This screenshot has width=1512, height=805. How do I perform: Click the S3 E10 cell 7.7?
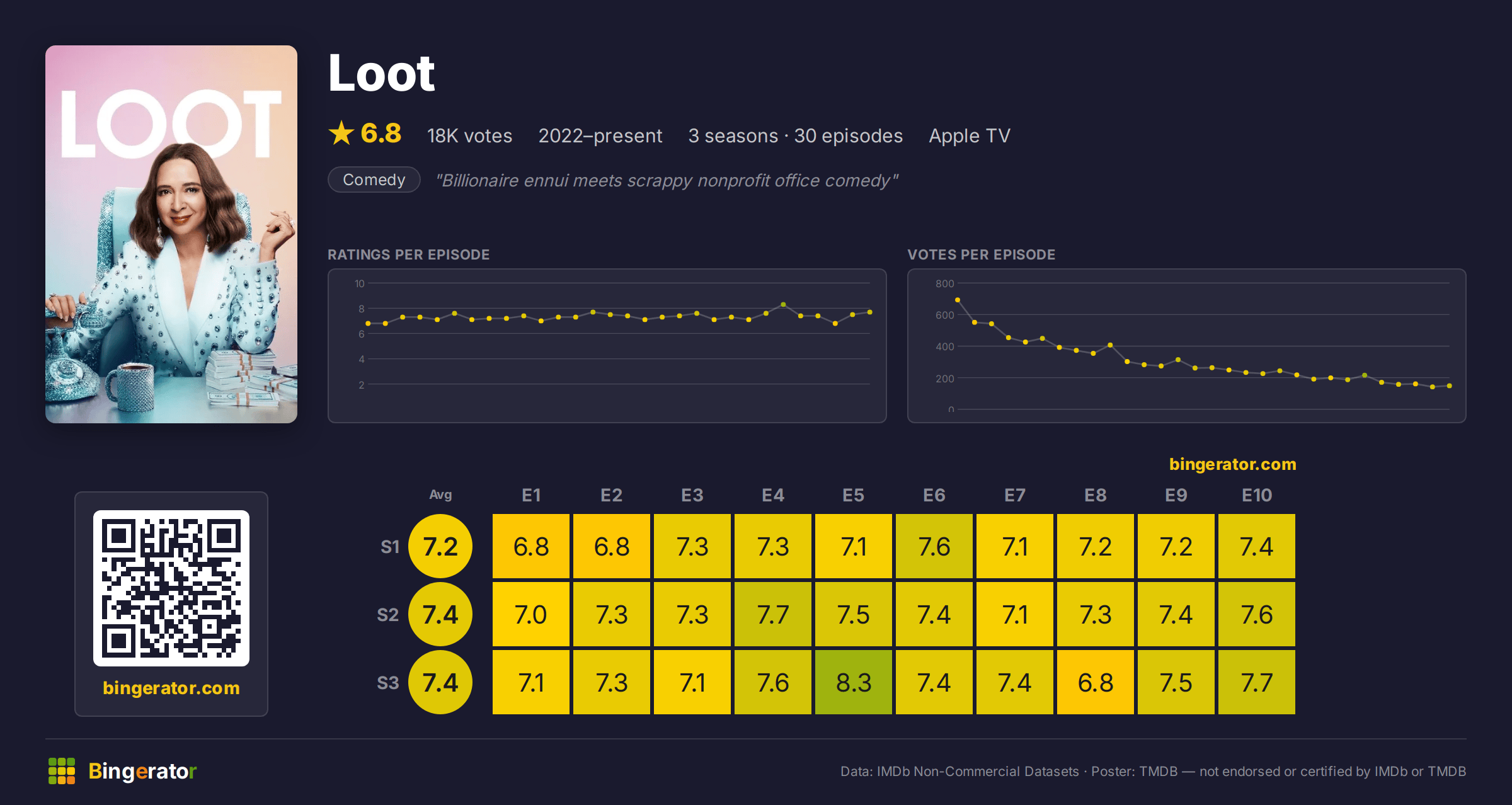(1257, 682)
